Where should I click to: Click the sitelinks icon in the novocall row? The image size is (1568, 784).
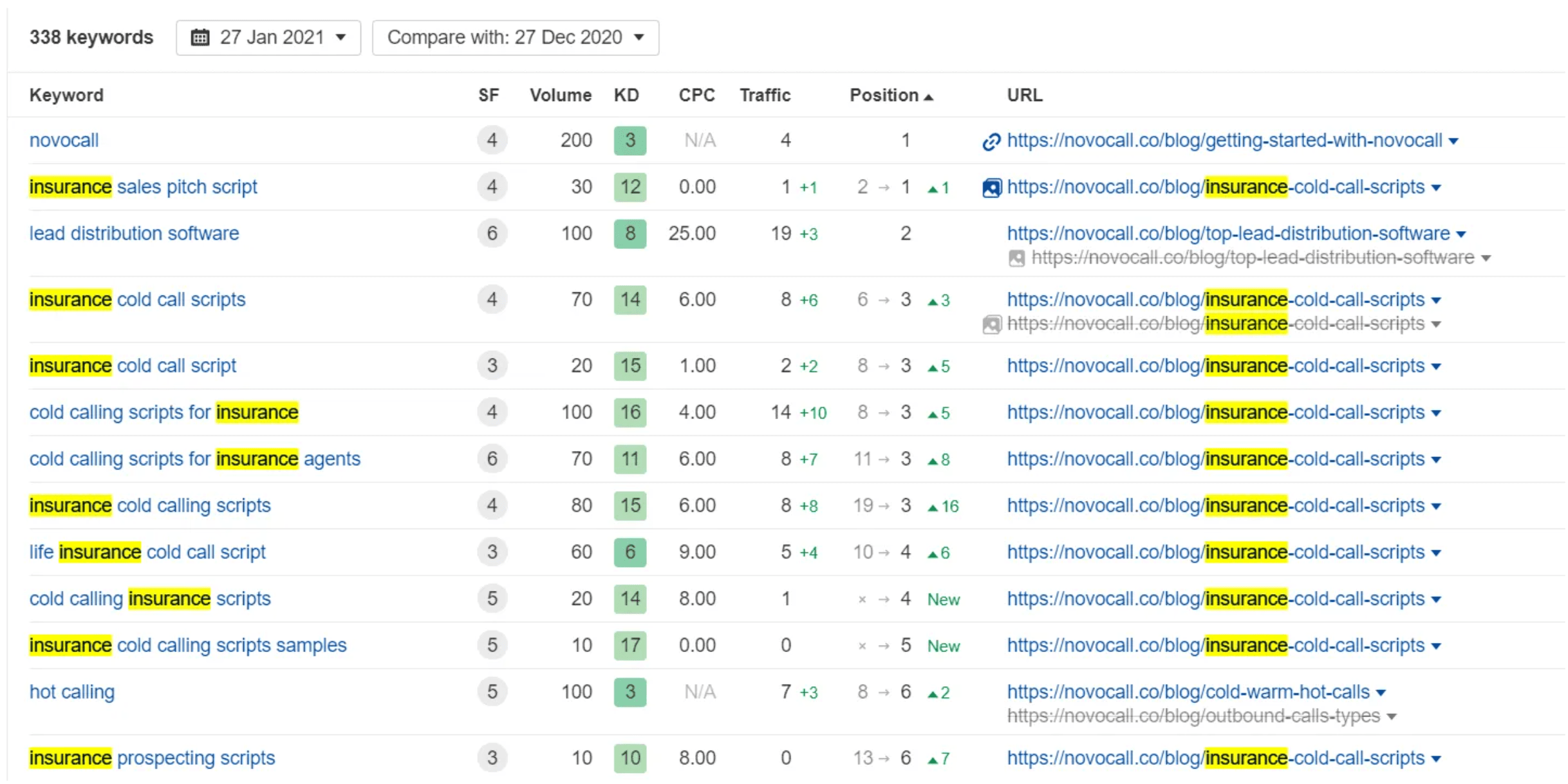[x=991, y=141]
